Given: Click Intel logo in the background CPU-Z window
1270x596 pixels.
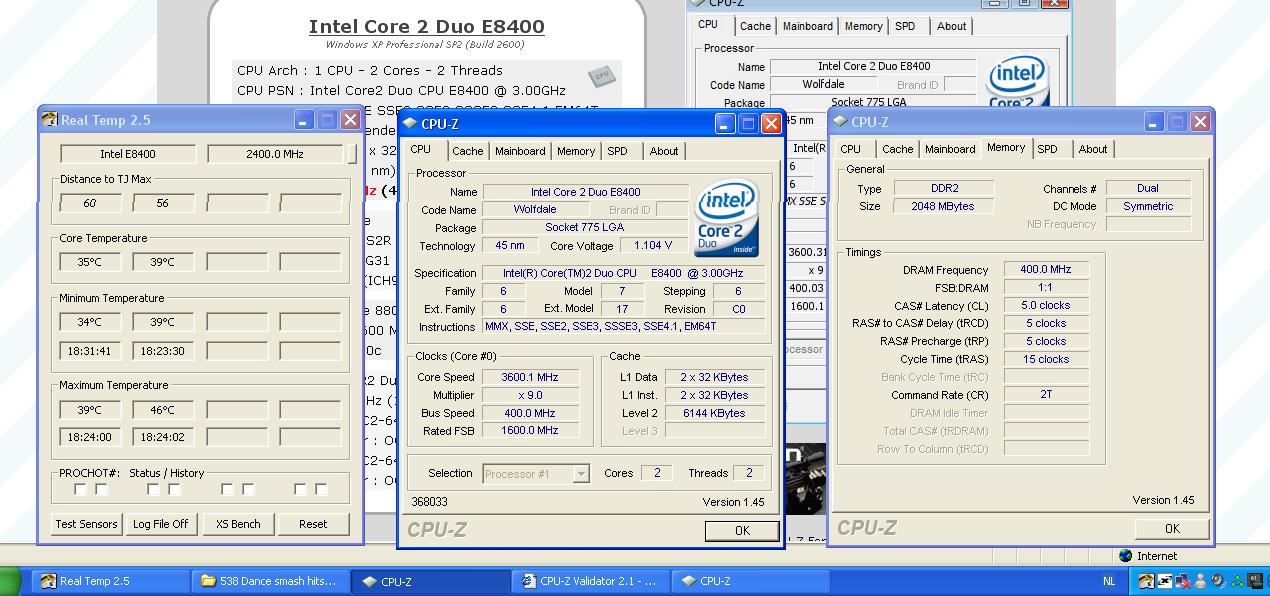Looking at the screenshot, I should pyautogui.click(x=1018, y=82).
